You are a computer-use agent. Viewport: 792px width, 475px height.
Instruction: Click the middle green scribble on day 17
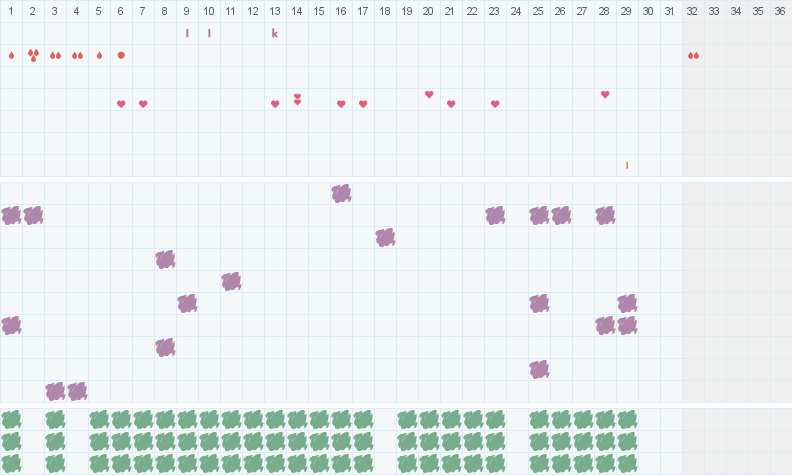pos(363,442)
